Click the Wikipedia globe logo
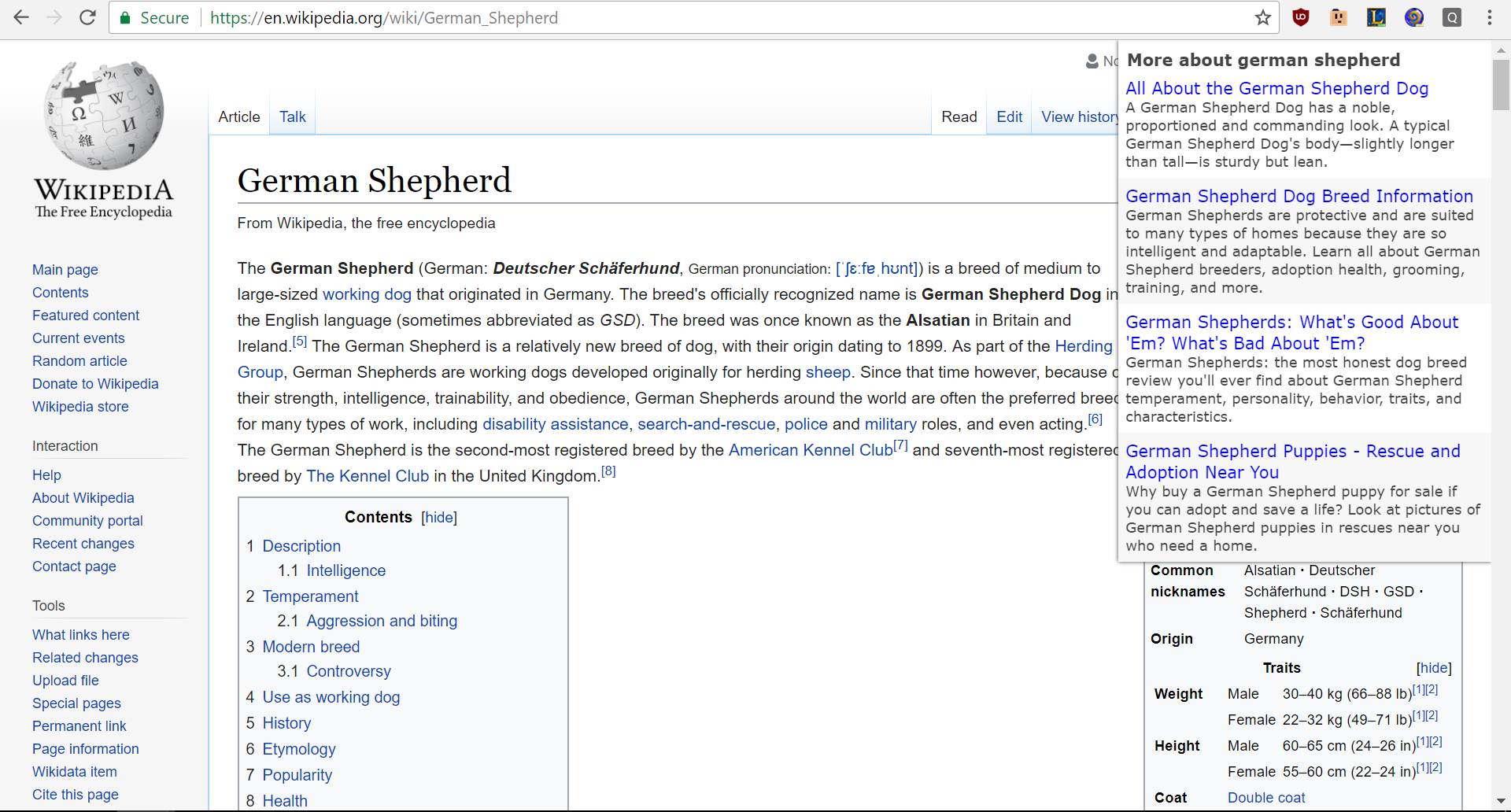The image size is (1511, 812). [104, 115]
